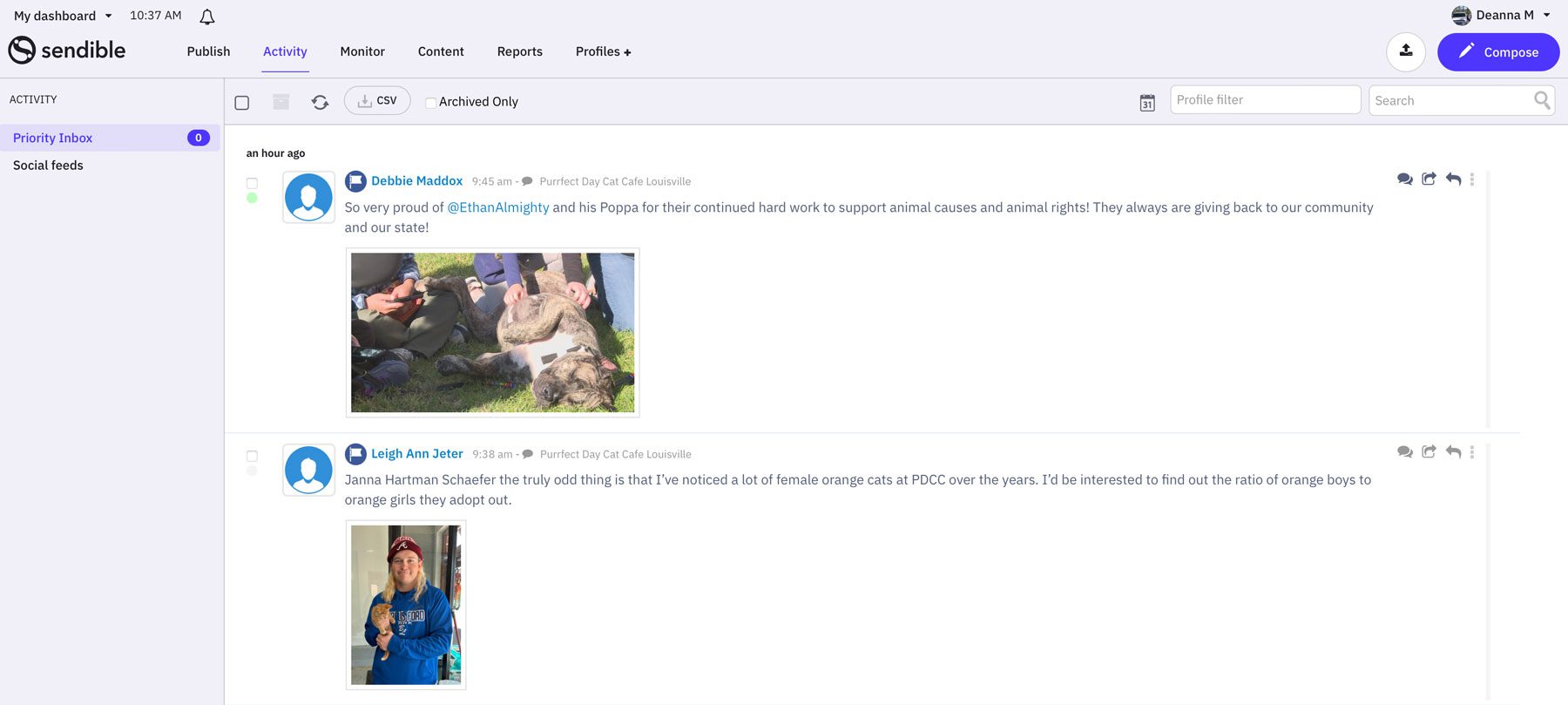Click the "an hour ago" group label

pyautogui.click(x=275, y=153)
